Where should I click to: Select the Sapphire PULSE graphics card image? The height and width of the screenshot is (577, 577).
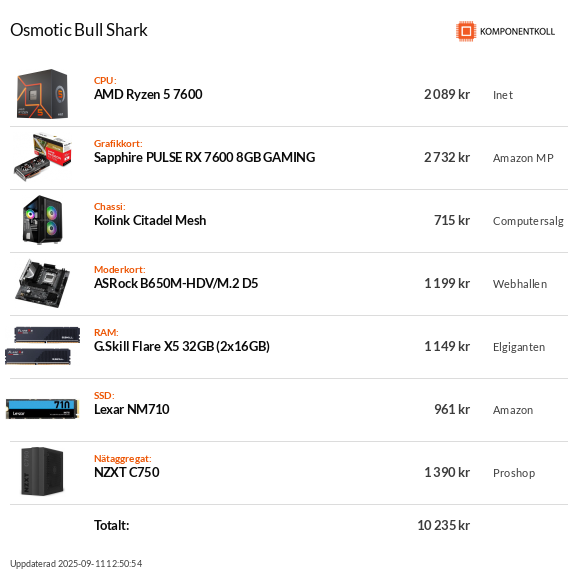[43, 157]
